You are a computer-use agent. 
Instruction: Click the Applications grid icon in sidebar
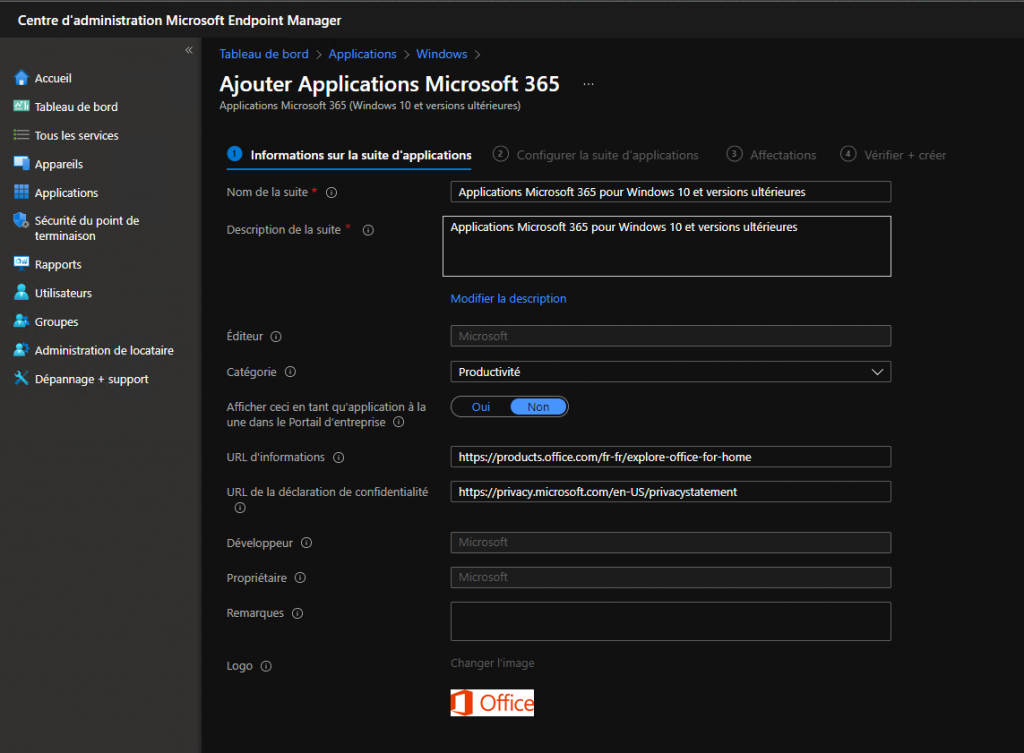(22, 192)
